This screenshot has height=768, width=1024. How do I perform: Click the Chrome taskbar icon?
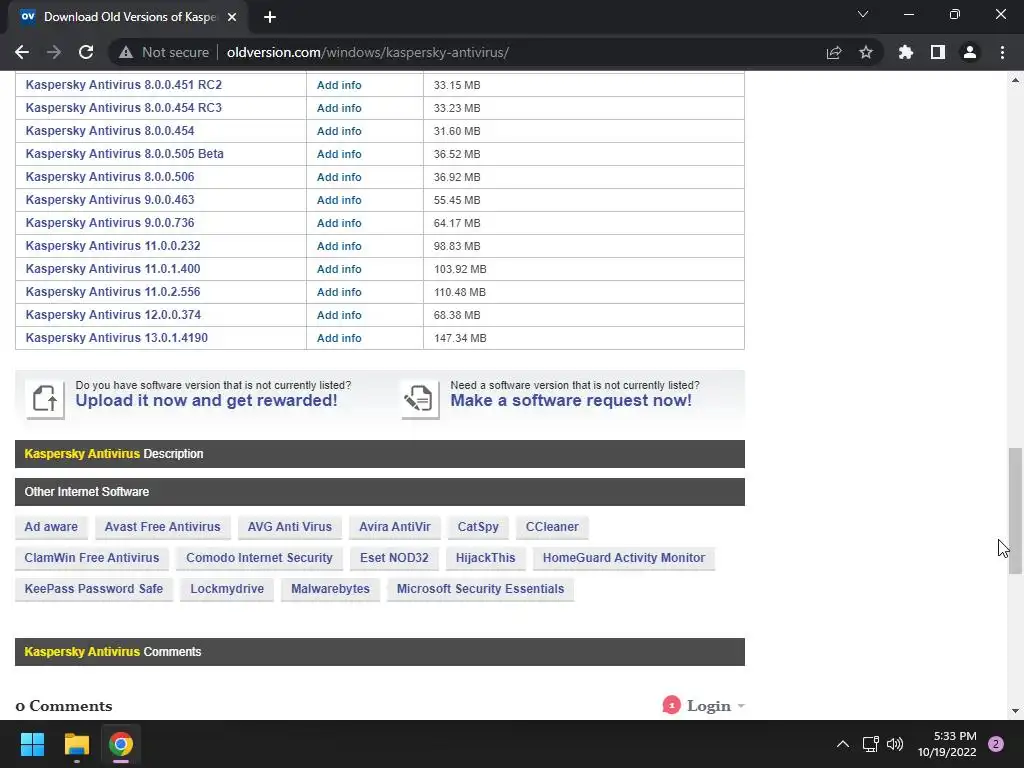[x=121, y=744]
